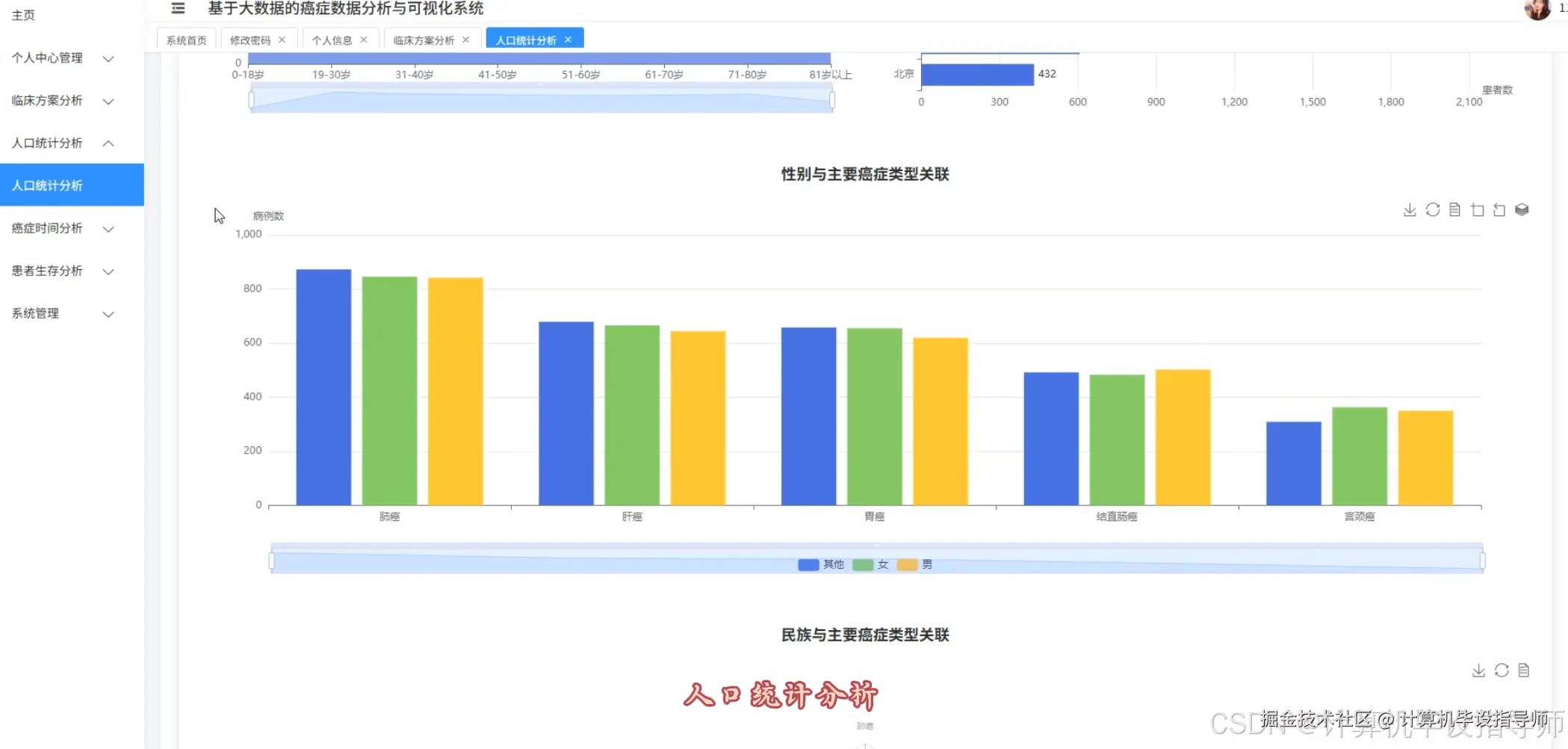
Task: Download the gender-cancer chart as image
Action: tap(1410, 209)
